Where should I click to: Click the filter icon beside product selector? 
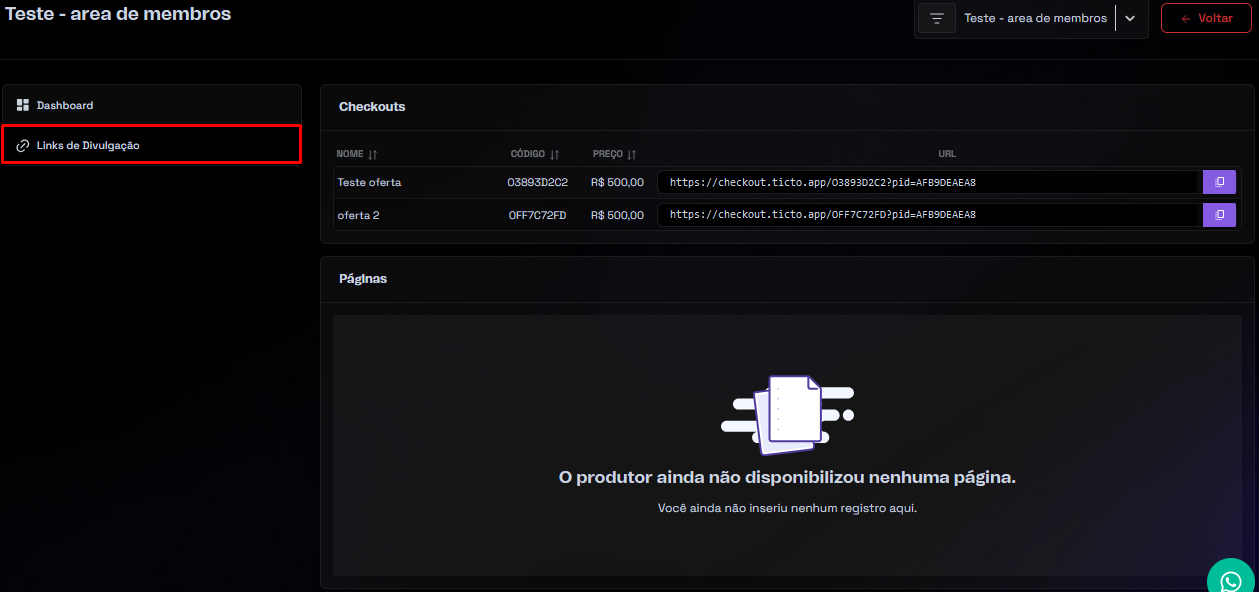coord(936,19)
